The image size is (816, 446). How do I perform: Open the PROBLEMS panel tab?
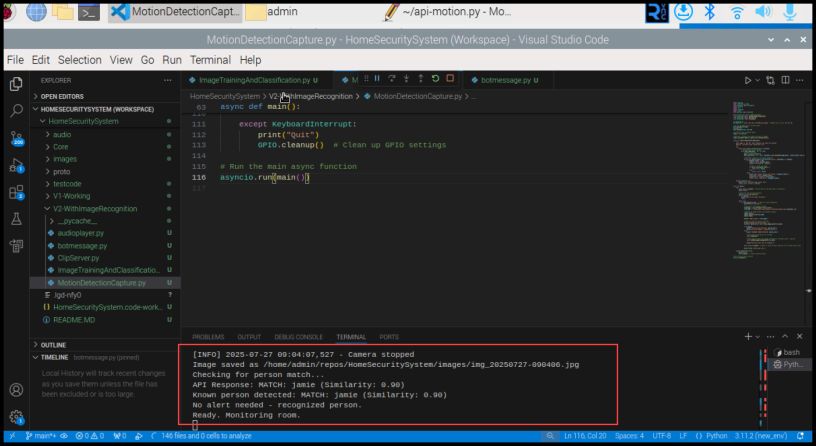(208, 337)
